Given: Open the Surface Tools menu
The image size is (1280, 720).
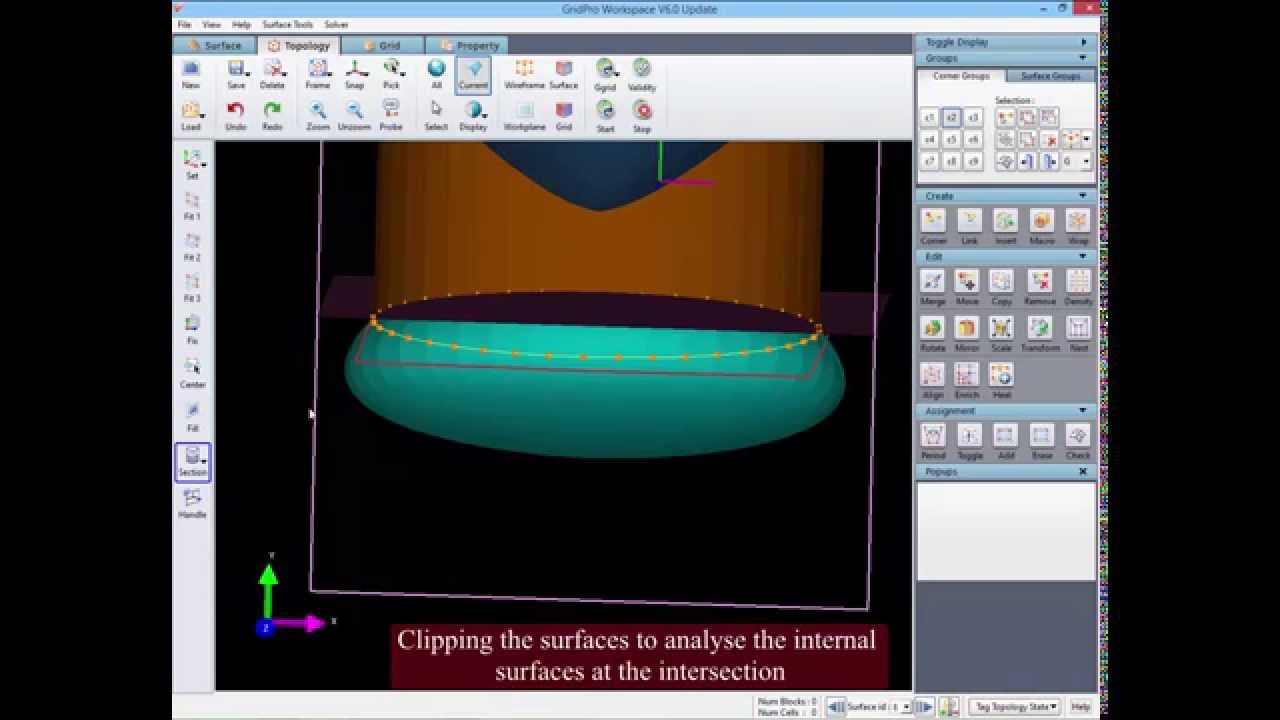Looking at the screenshot, I should tap(288, 24).
